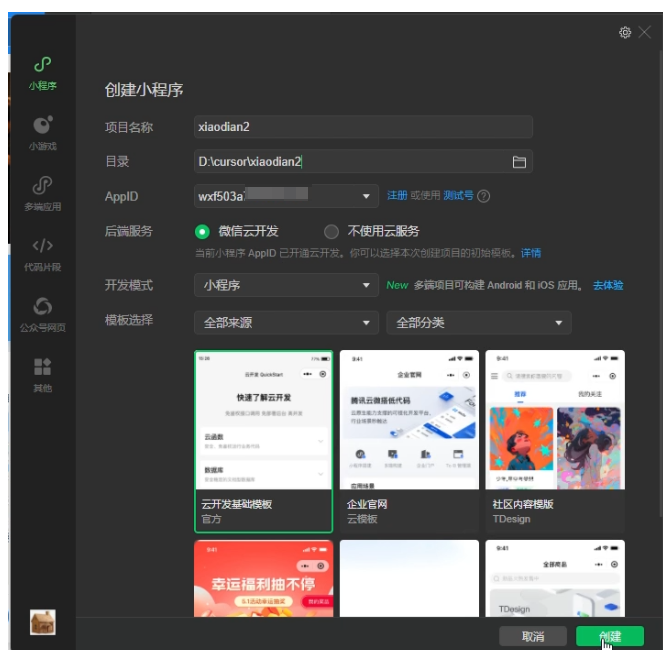Open the 注册 link
The height and width of the screenshot is (656, 667).
(397, 195)
